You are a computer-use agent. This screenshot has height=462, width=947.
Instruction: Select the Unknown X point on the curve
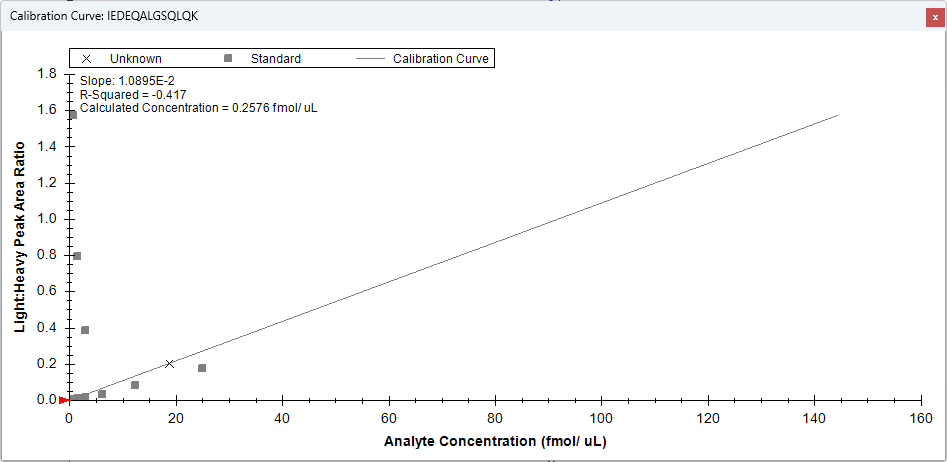coord(170,364)
